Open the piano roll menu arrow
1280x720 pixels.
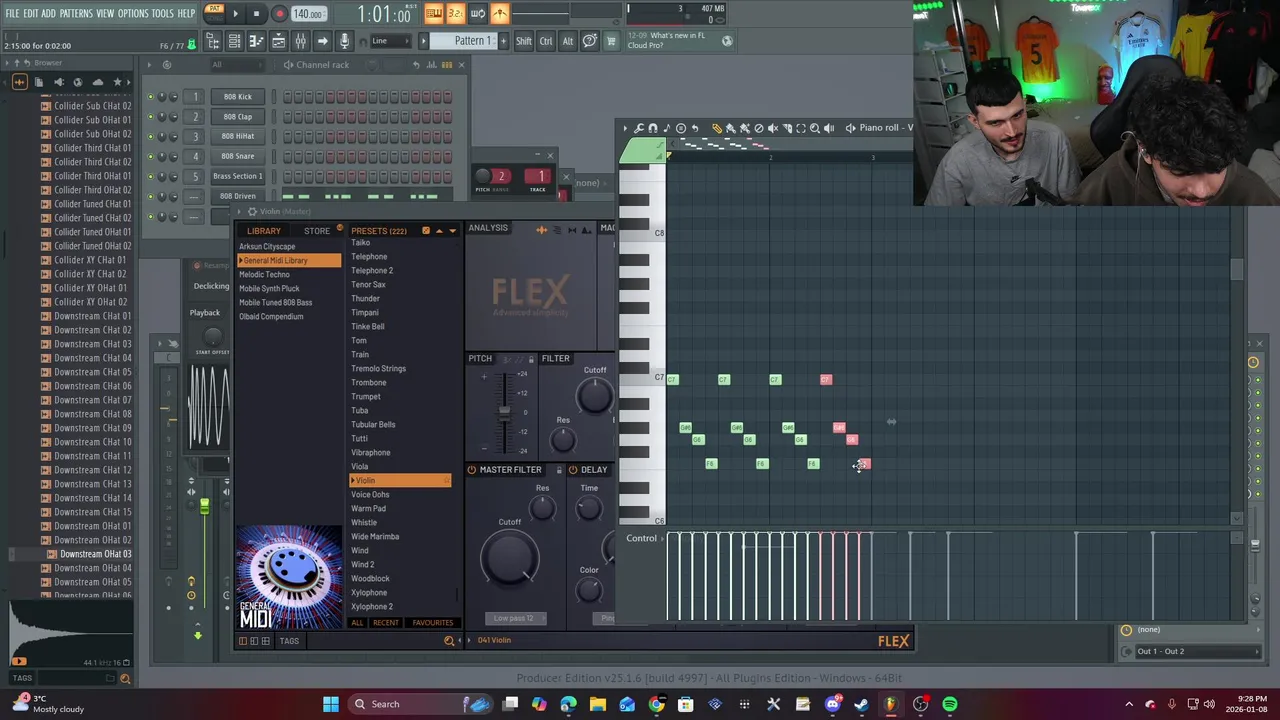[625, 128]
